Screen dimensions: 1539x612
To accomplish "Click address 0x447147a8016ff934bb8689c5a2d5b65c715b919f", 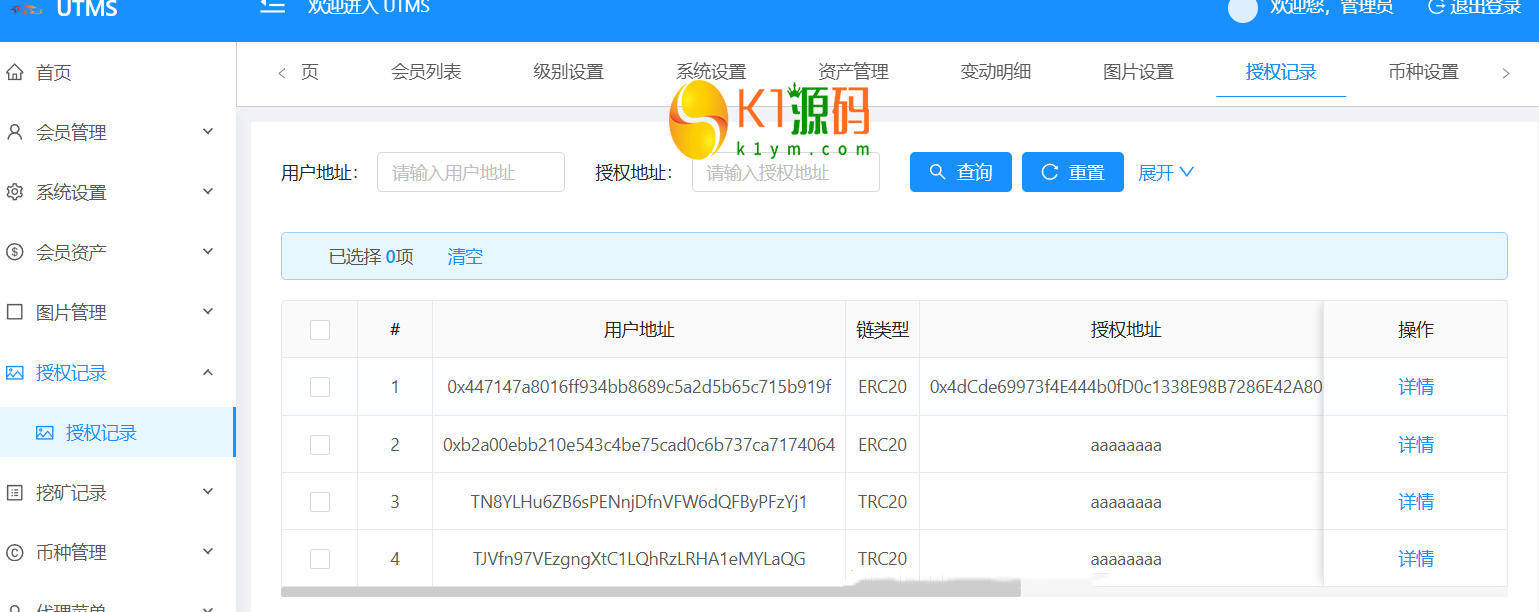I will 639,387.
